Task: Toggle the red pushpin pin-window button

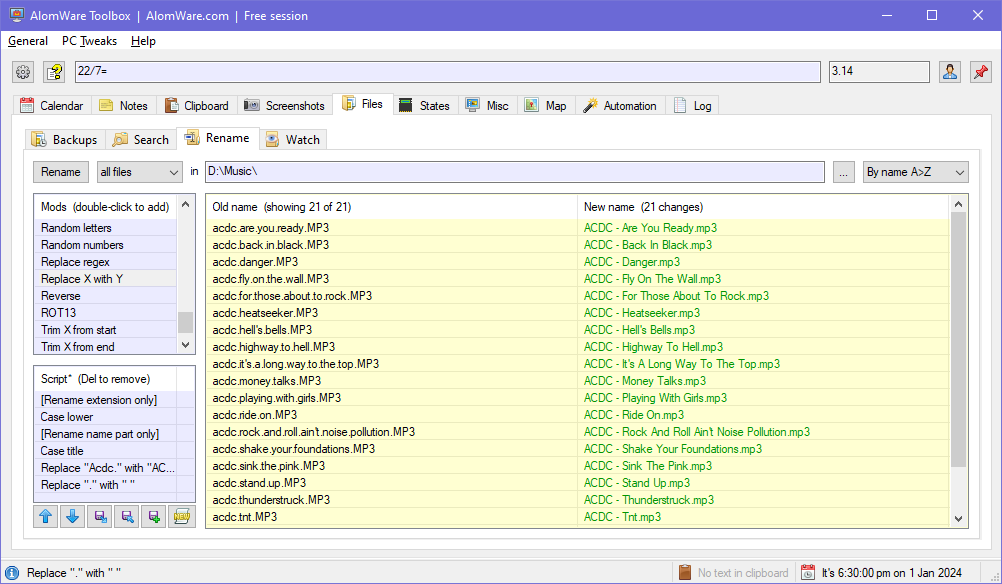Action: click(x=980, y=72)
